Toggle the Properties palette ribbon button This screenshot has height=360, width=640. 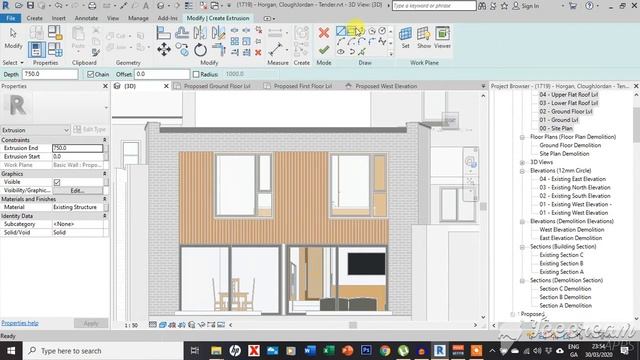(36, 50)
